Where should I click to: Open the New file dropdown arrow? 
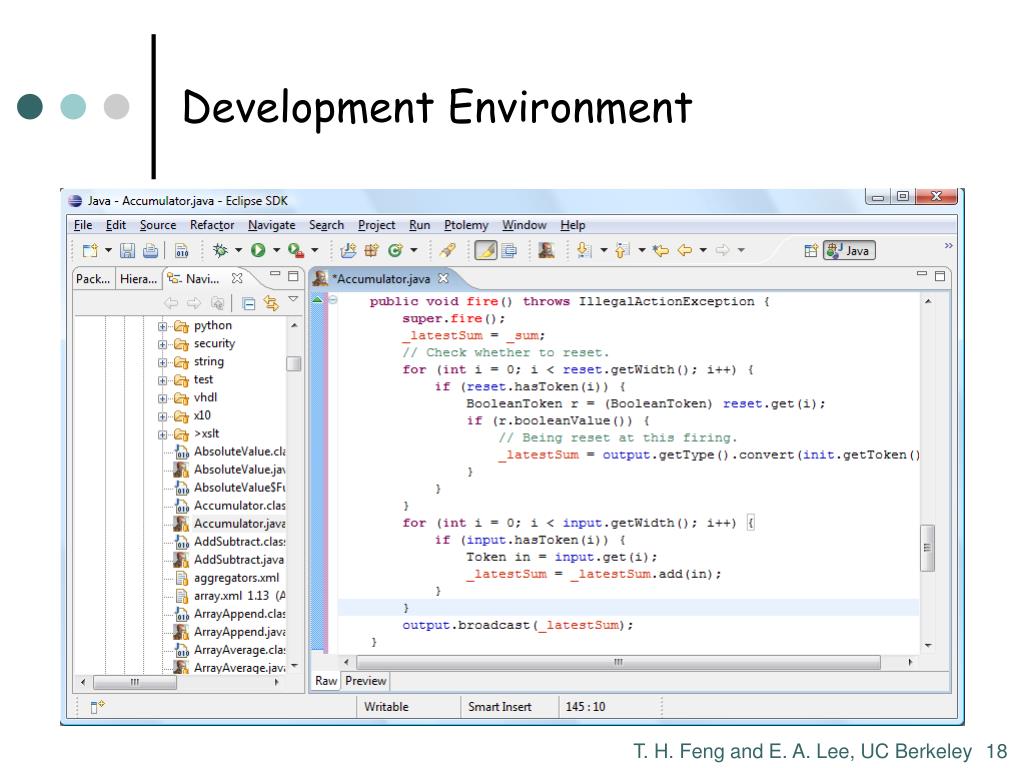tap(108, 250)
